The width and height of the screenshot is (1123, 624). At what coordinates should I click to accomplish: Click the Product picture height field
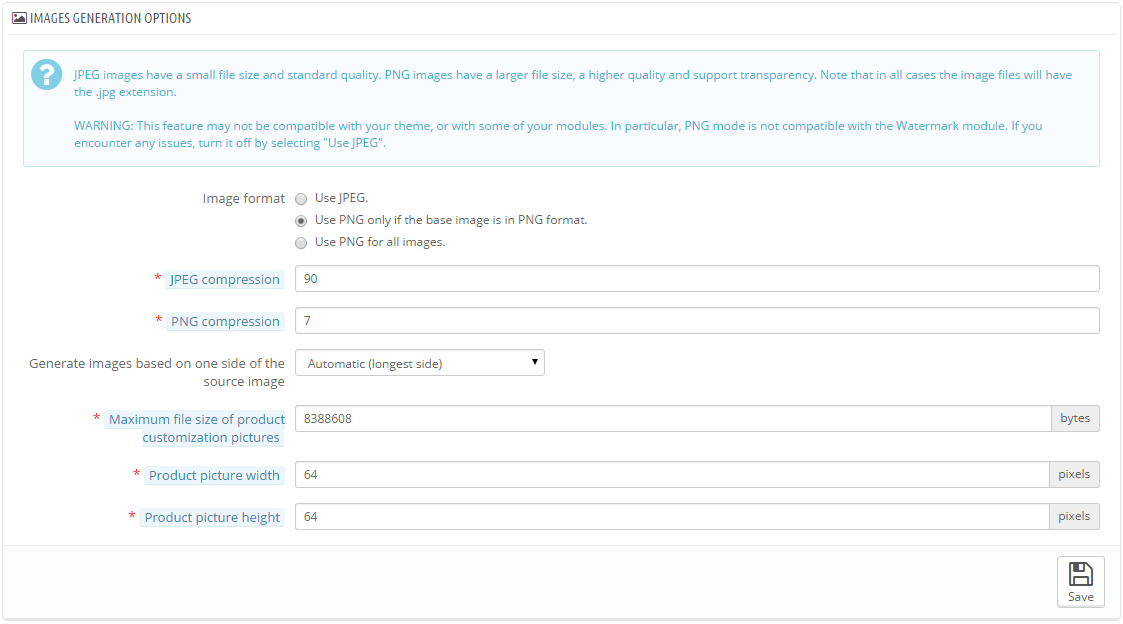[672, 517]
